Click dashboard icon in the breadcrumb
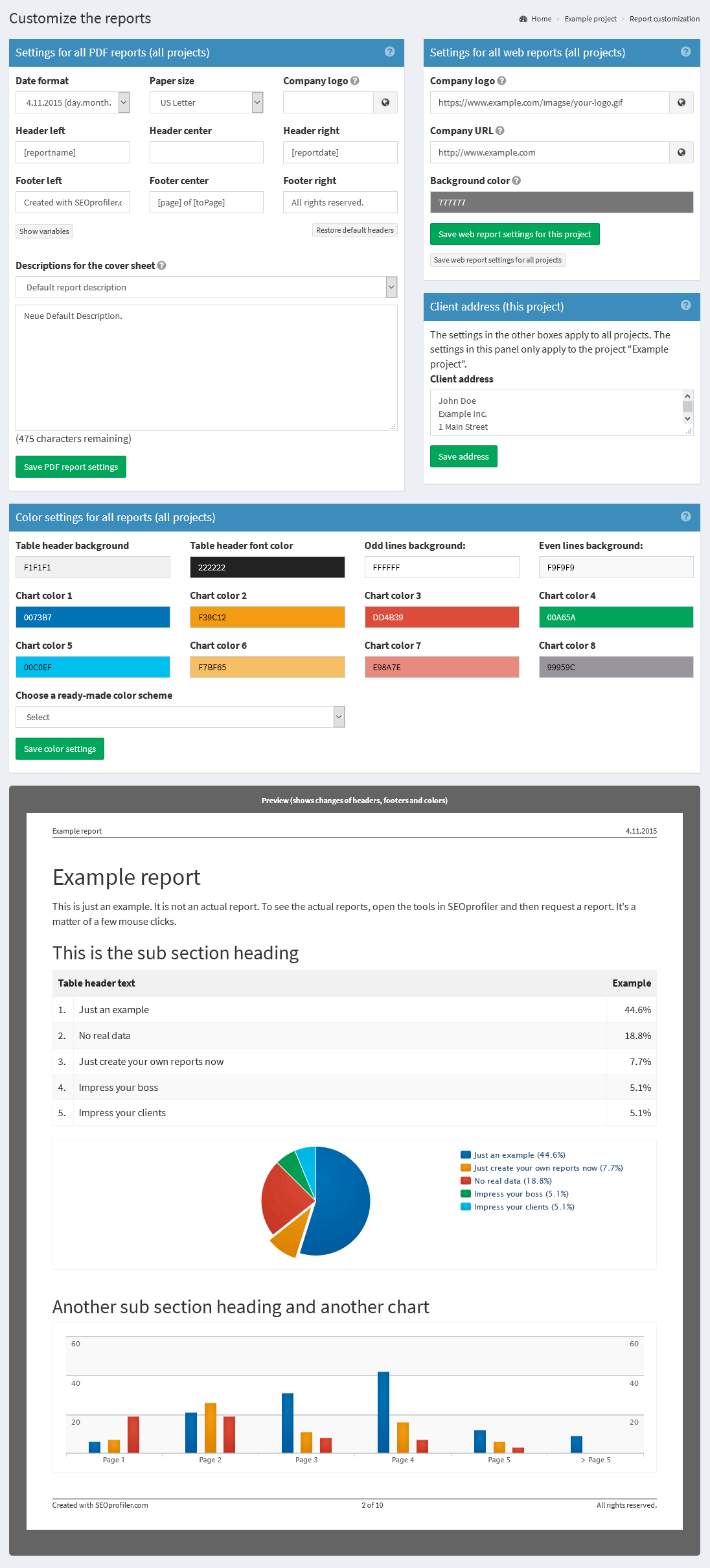The image size is (710, 1568). pyautogui.click(x=523, y=19)
